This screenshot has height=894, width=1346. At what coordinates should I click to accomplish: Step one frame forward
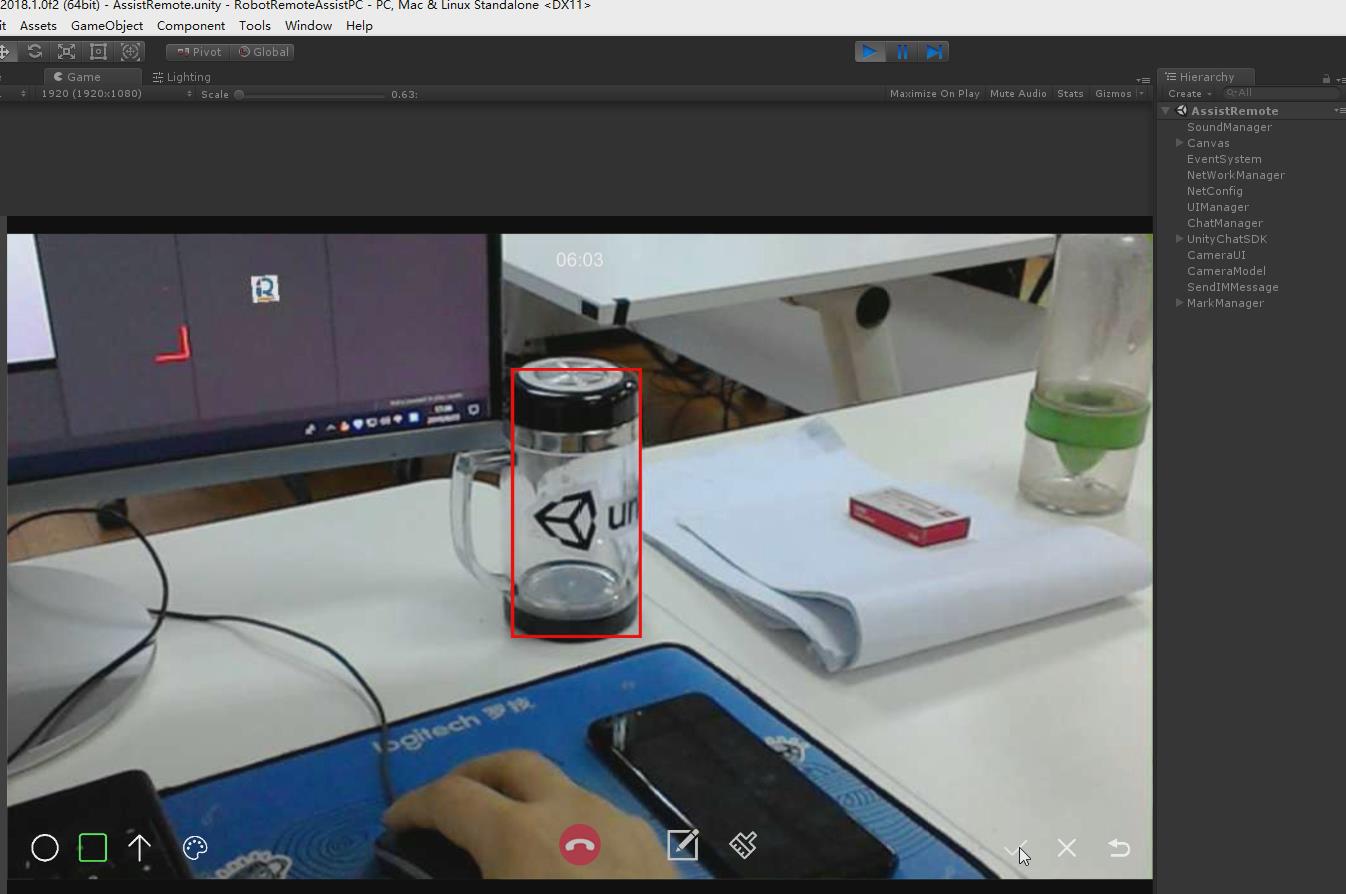pyautogui.click(x=933, y=52)
